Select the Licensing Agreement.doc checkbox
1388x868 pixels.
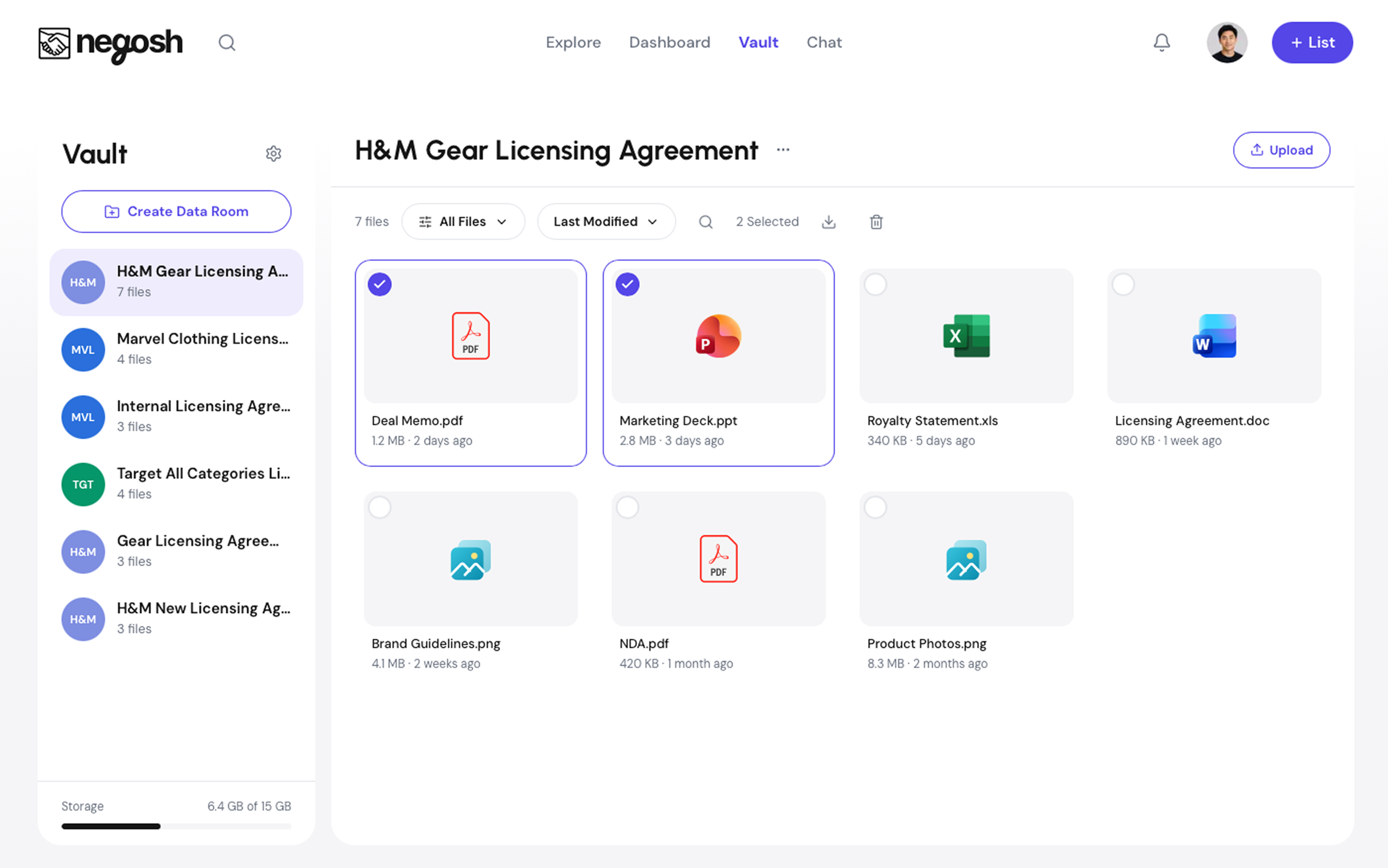(1123, 284)
